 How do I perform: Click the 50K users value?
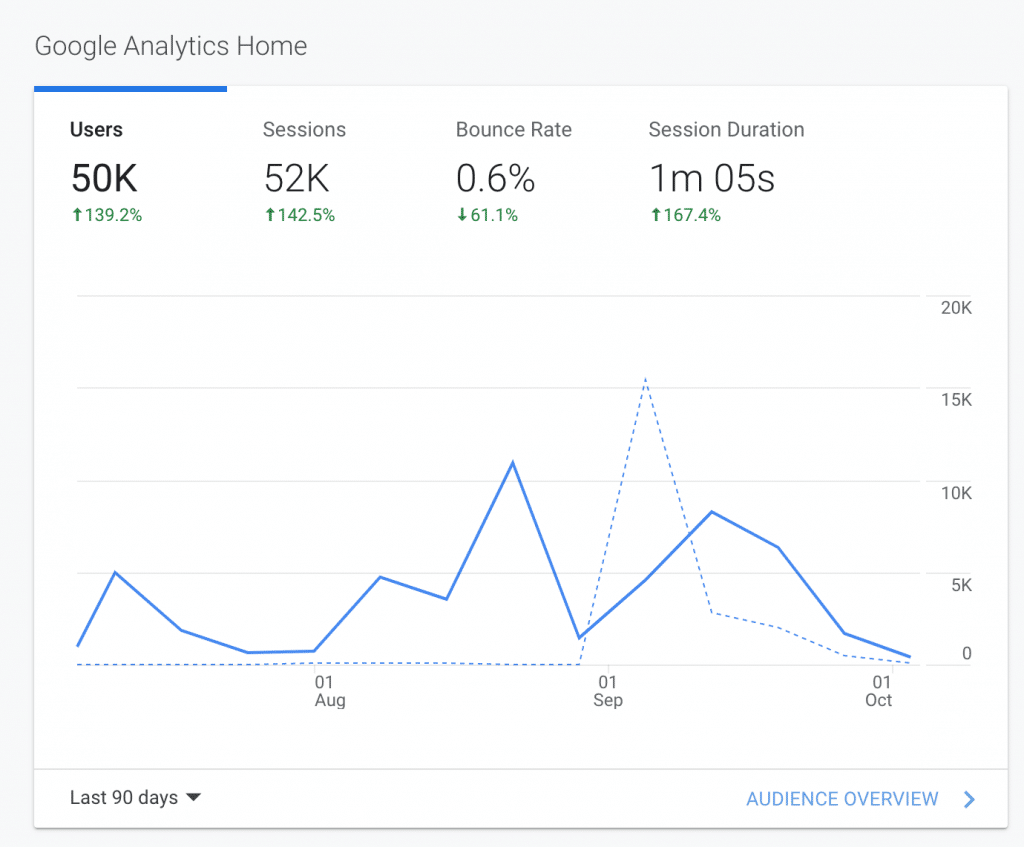pyautogui.click(x=104, y=178)
